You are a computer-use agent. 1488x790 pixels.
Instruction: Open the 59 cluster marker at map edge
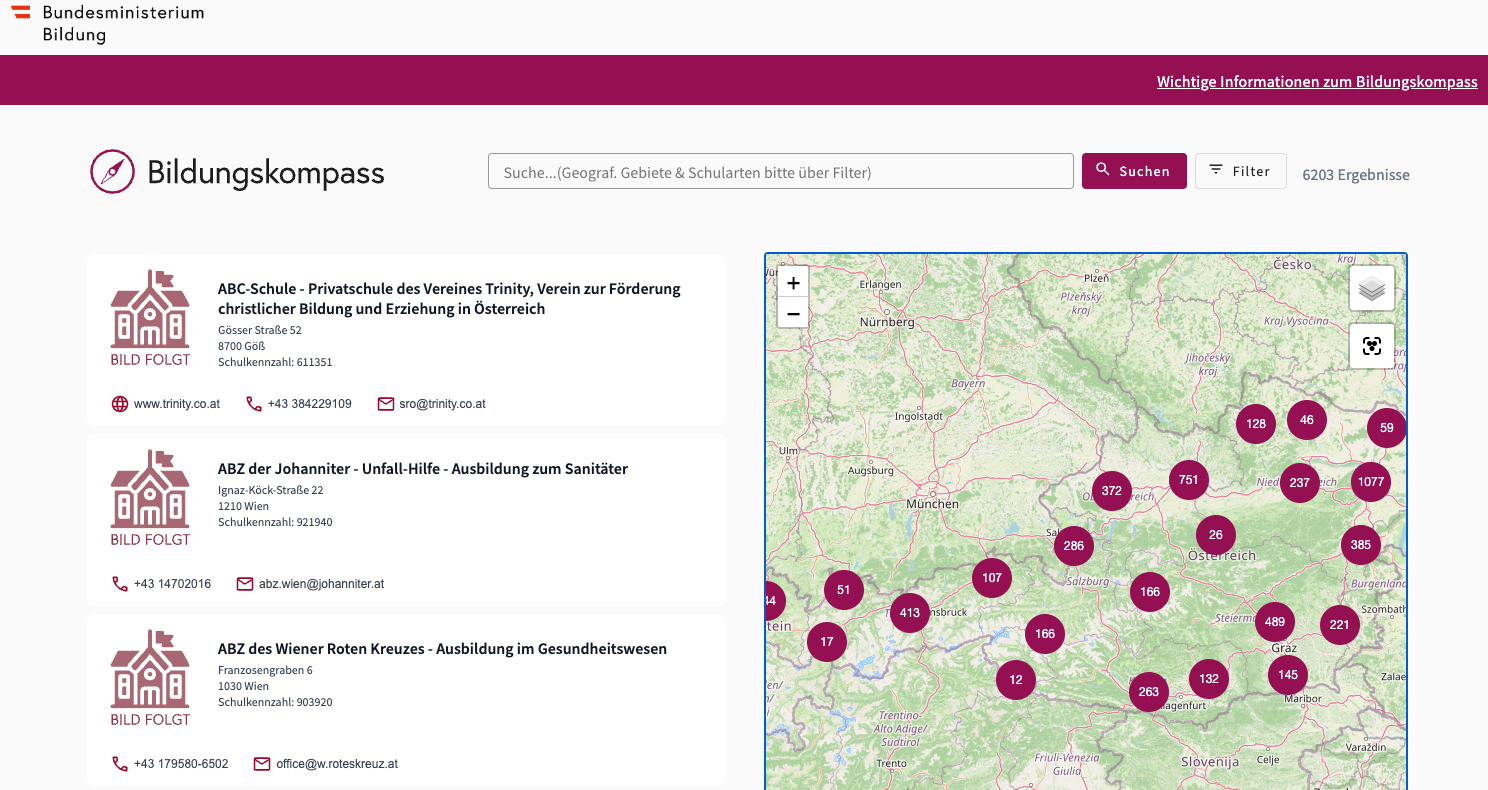[x=1386, y=428]
